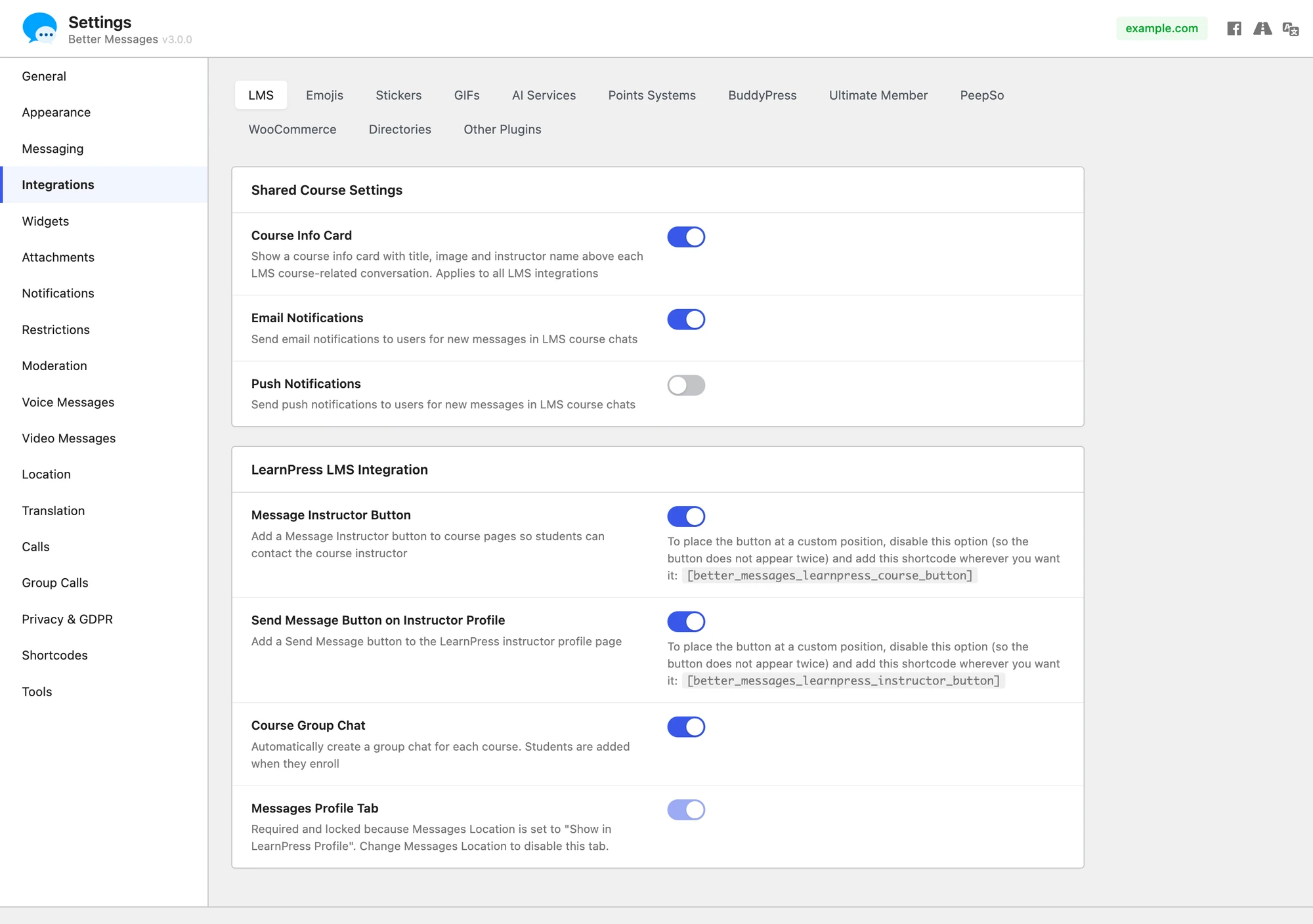
Task: Open the Tools section
Action: (x=104, y=692)
